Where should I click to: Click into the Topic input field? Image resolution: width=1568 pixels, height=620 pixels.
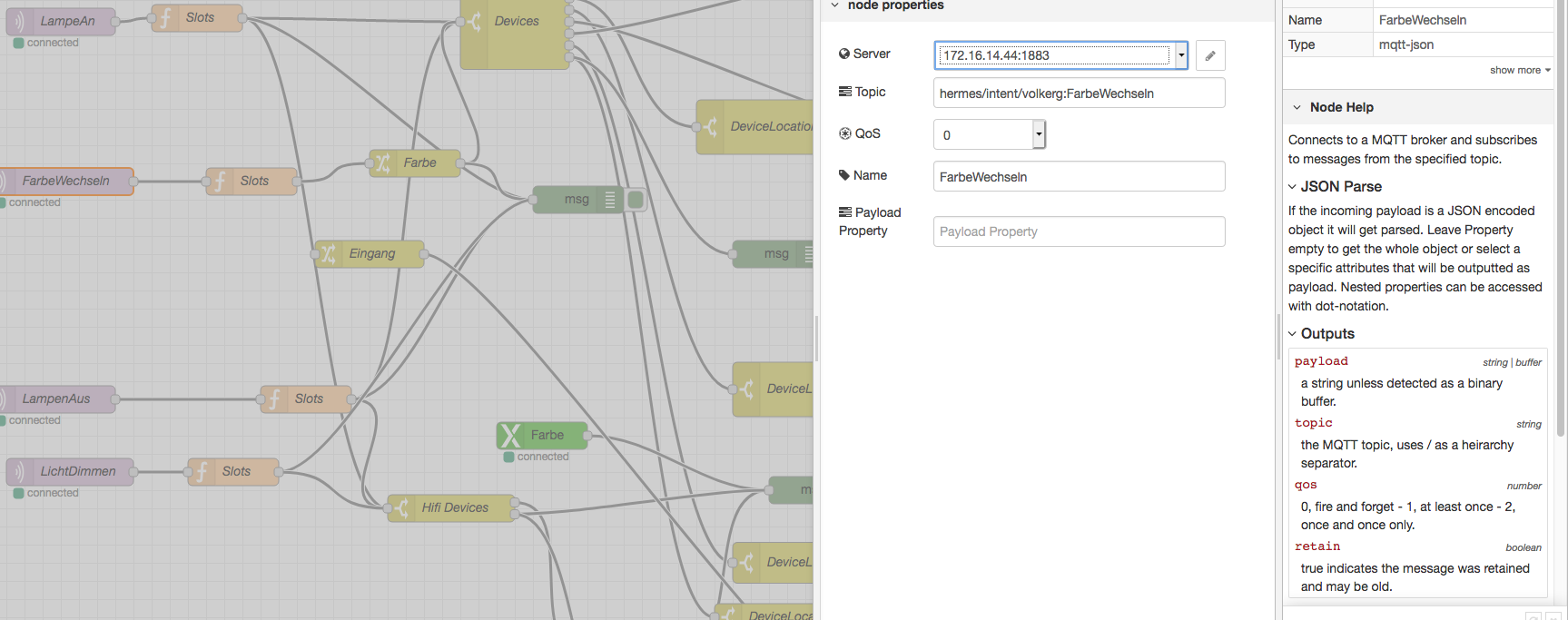point(1079,93)
